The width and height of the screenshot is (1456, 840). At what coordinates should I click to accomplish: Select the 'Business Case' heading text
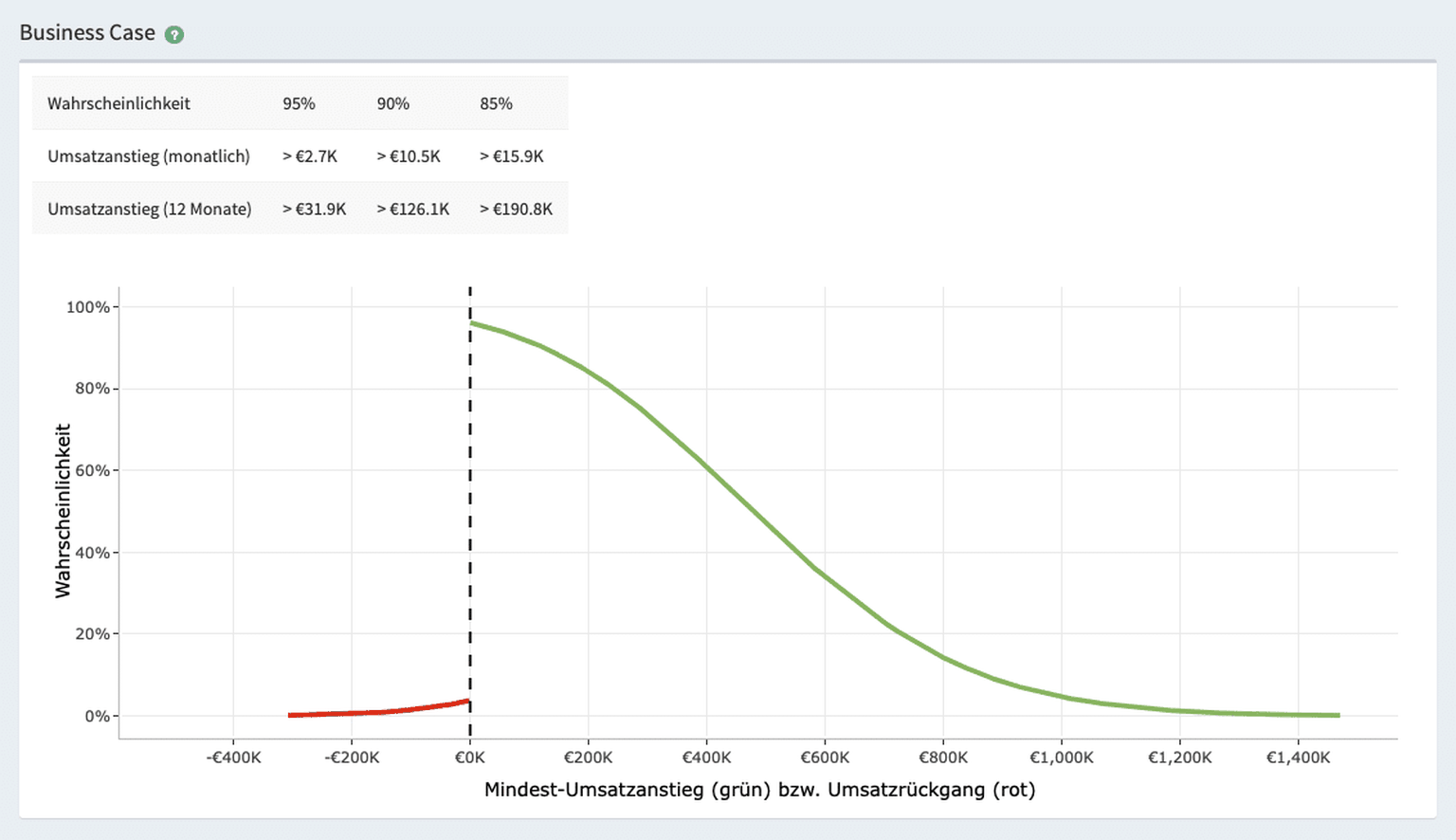pyautogui.click(x=87, y=33)
